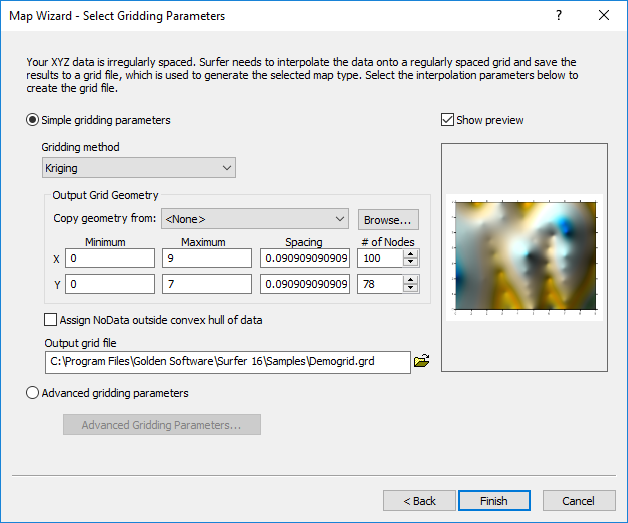
Task: Enable Assign NoData outside convex hull checkbox
Action: tap(50, 320)
